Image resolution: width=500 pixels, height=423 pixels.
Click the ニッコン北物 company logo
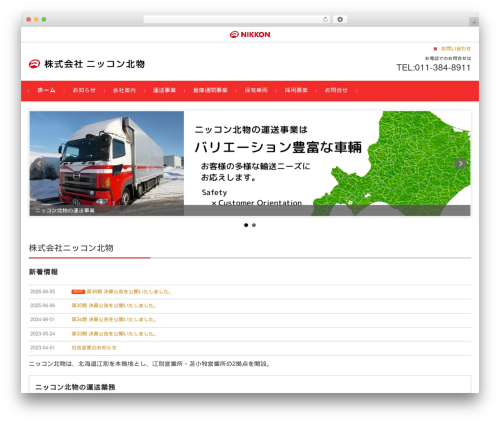[87, 64]
